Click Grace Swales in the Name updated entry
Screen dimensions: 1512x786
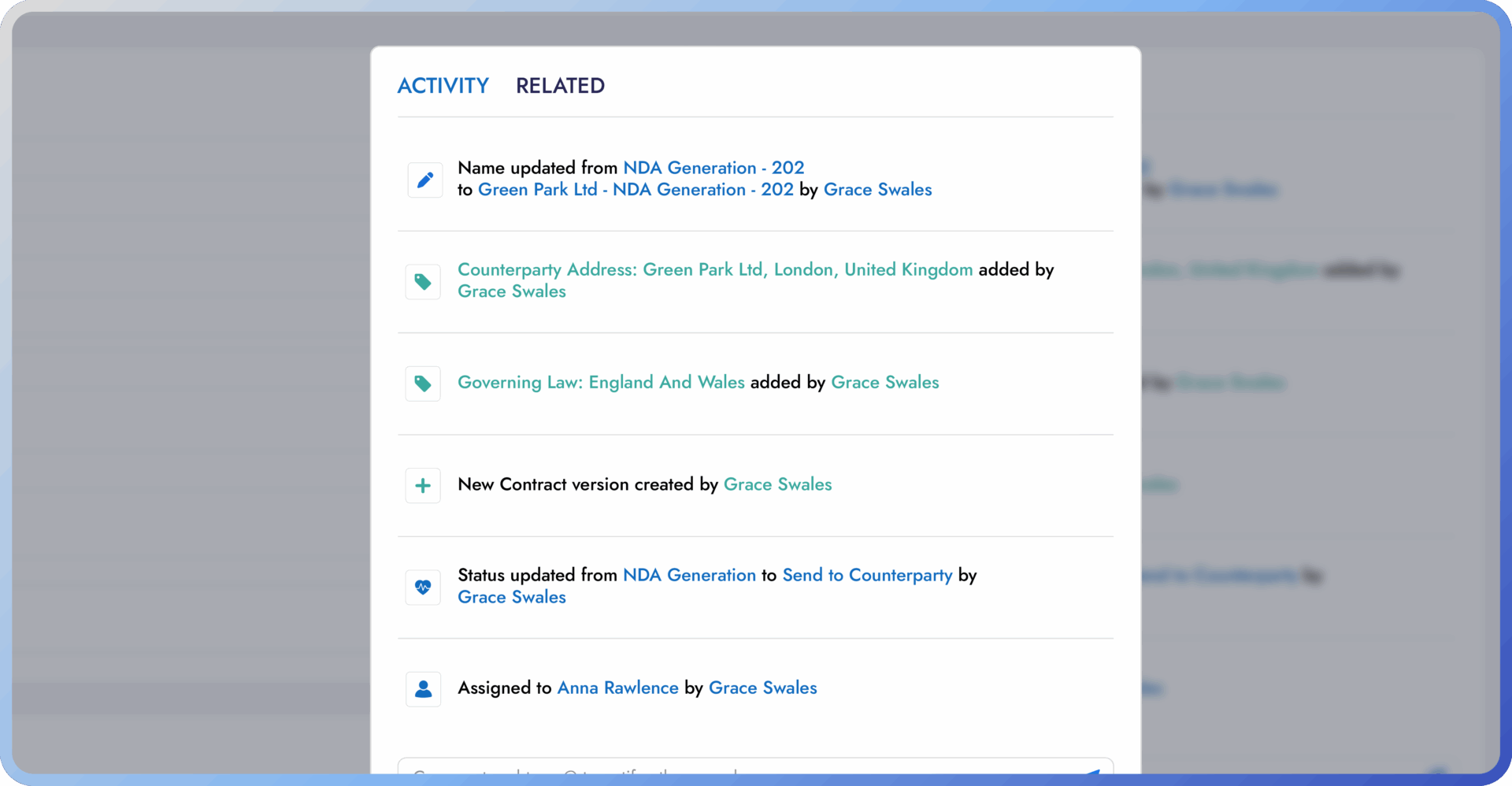pos(877,190)
